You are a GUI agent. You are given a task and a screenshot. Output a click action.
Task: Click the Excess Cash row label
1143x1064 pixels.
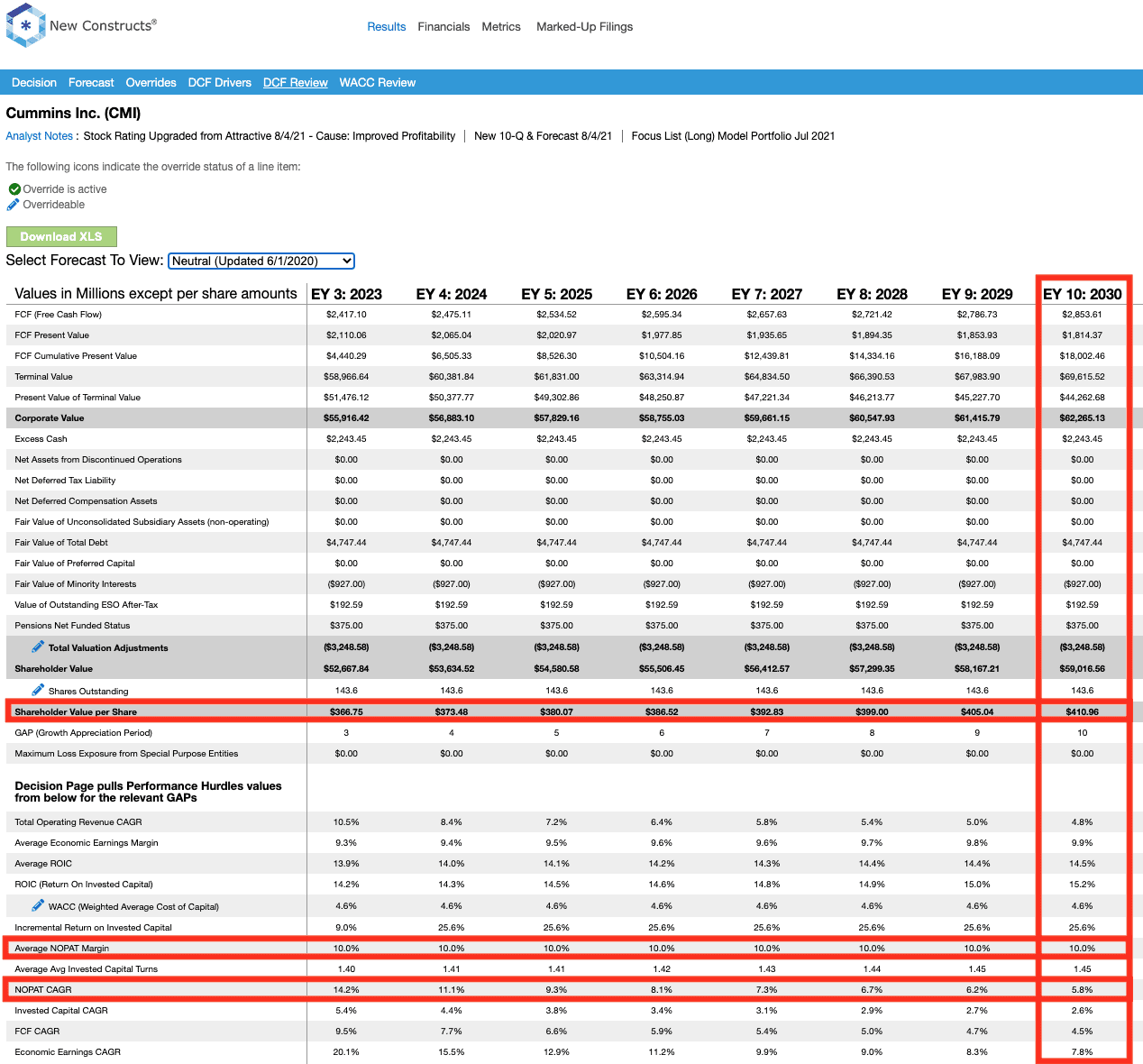coord(41,439)
